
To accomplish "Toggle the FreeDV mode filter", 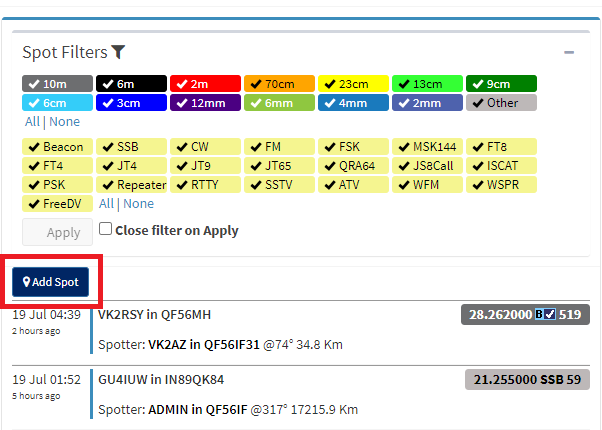I will pyautogui.click(x=58, y=204).
